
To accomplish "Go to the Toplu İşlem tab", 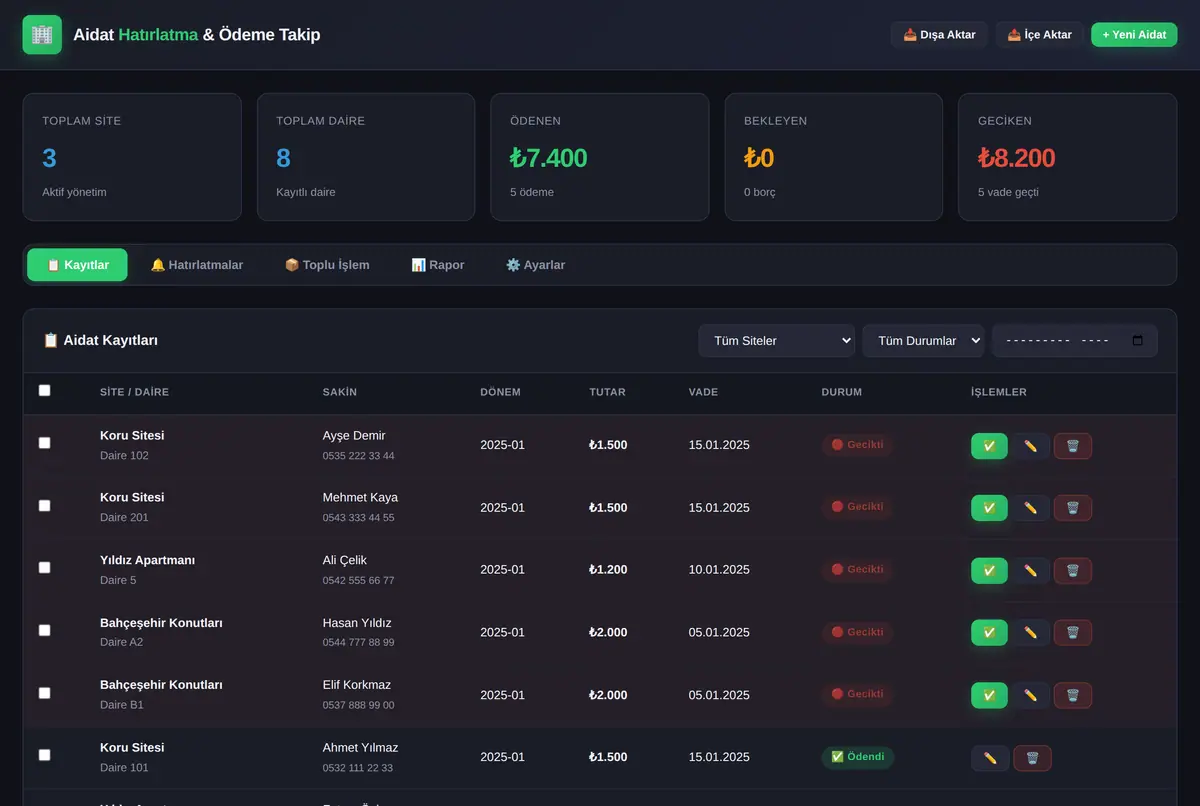I will pos(327,265).
